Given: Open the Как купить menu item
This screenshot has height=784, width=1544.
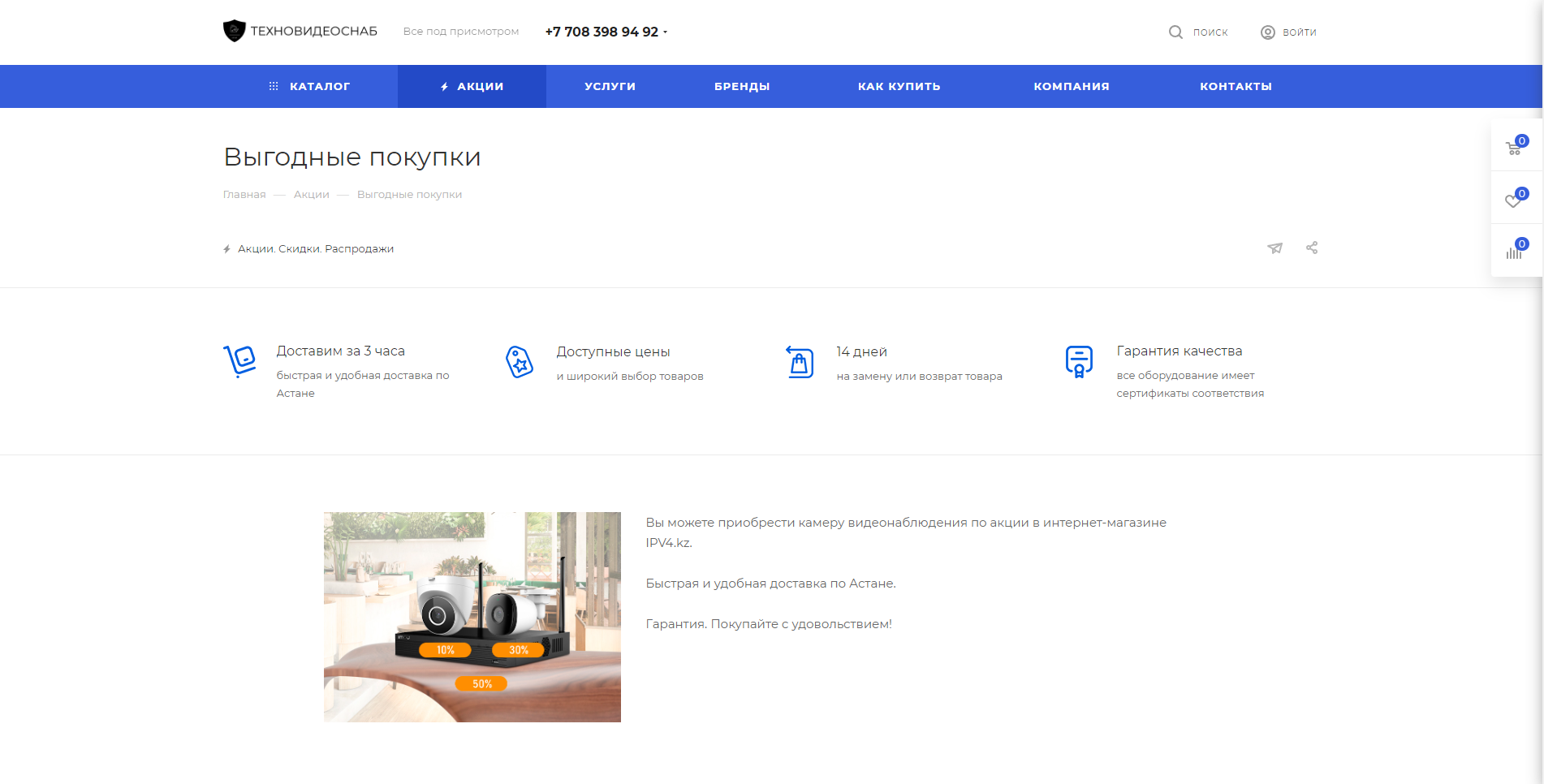Looking at the screenshot, I should (899, 86).
